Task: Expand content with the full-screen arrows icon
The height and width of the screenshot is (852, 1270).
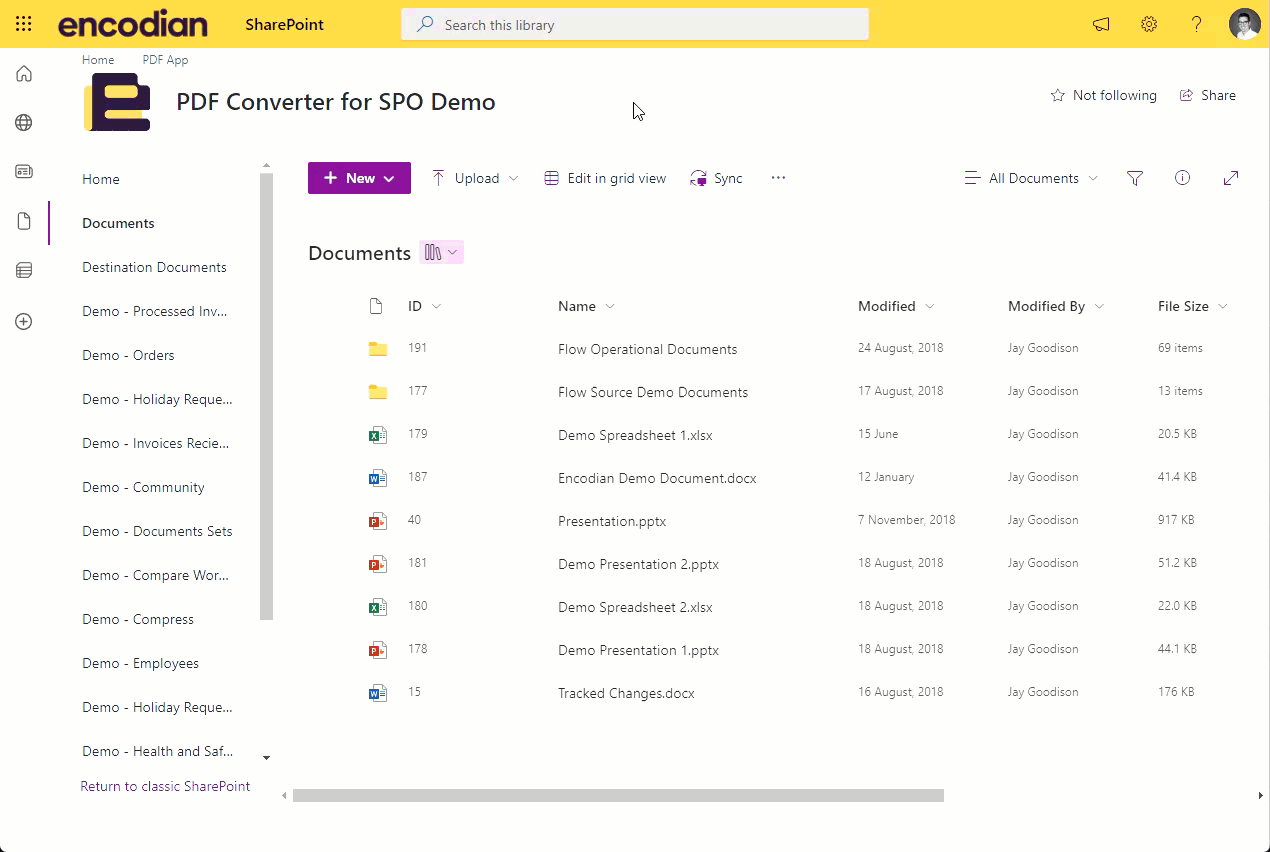Action: [1231, 178]
